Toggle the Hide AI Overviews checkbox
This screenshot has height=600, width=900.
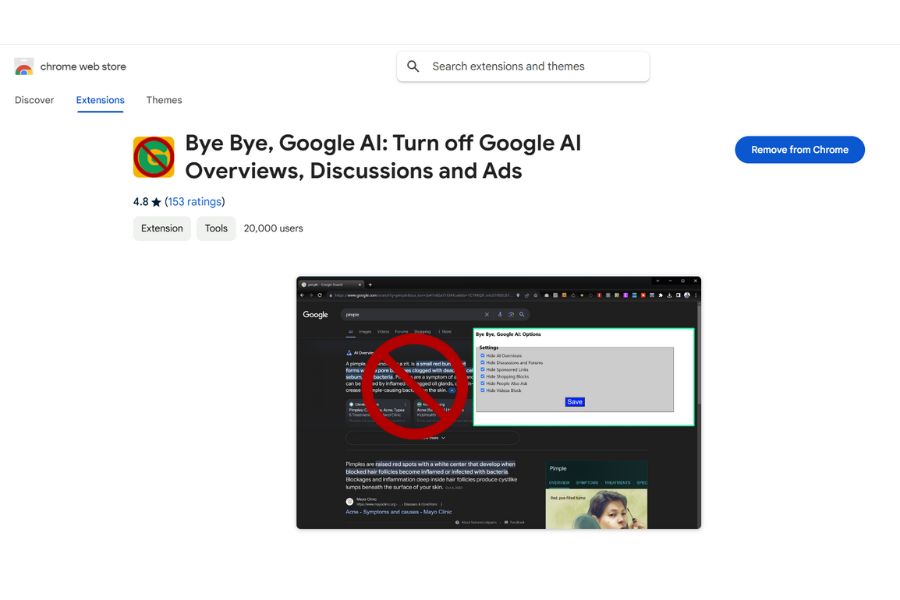(483, 355)
